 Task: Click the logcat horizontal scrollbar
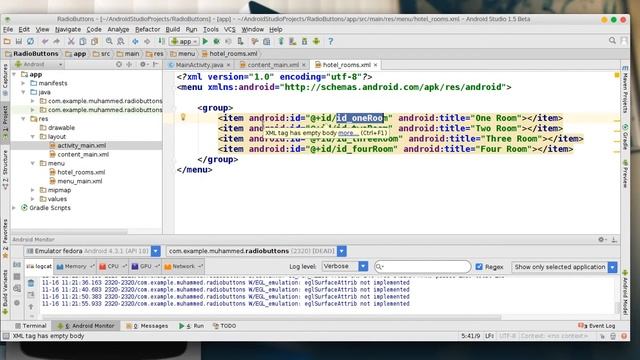pyautogui.click(x=271, y=316)
